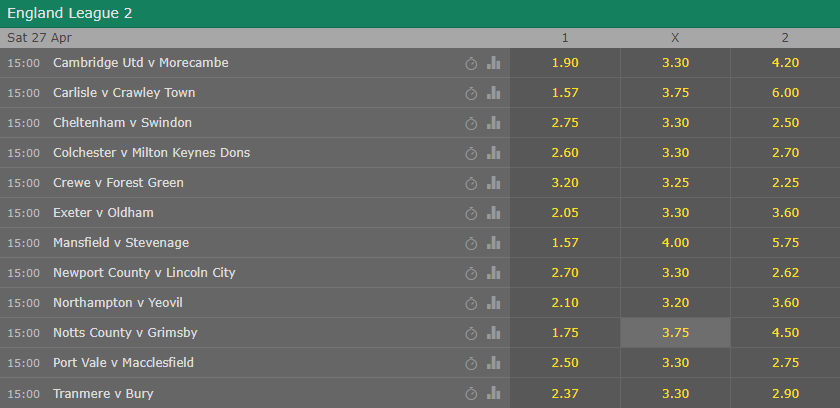This screenshot has height=408, width=840.
Task: Select highlighted 3.75 draw for Notts County v Grimsby
Action: tap(675, 333)
